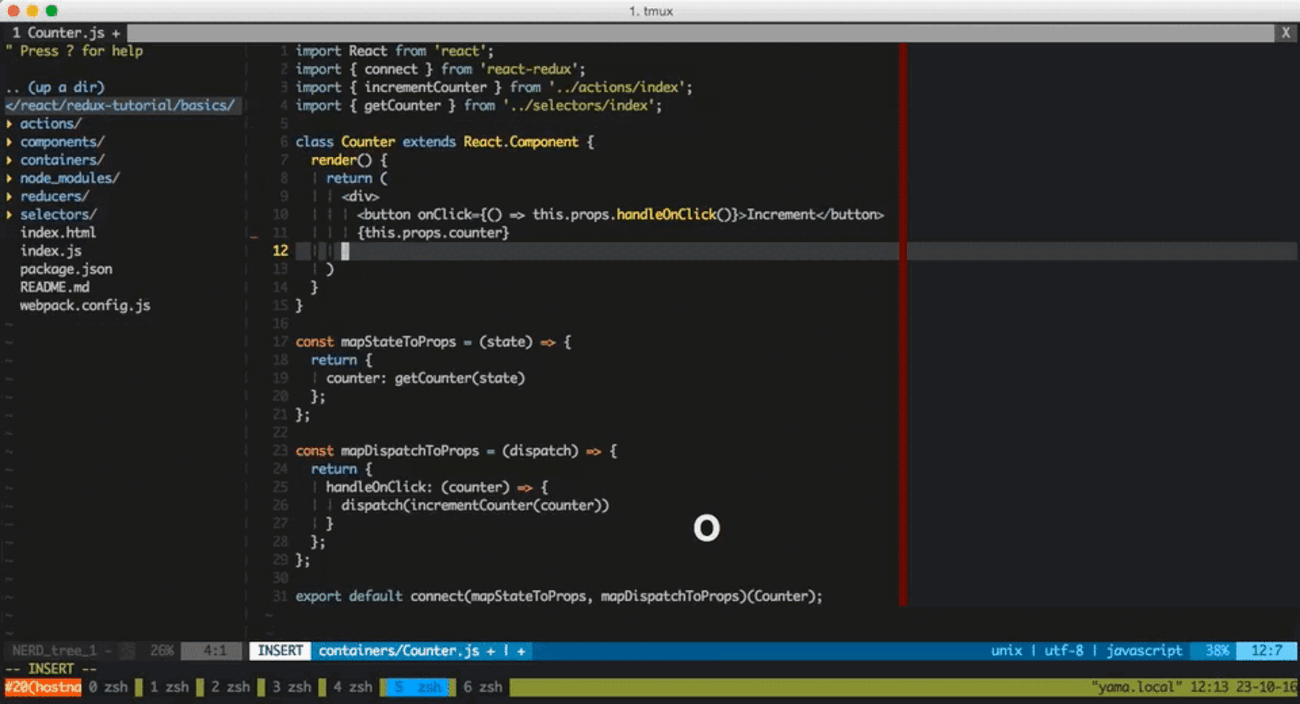
Task: Select tmux window 6 zsh
Action: tap(483, 687)
